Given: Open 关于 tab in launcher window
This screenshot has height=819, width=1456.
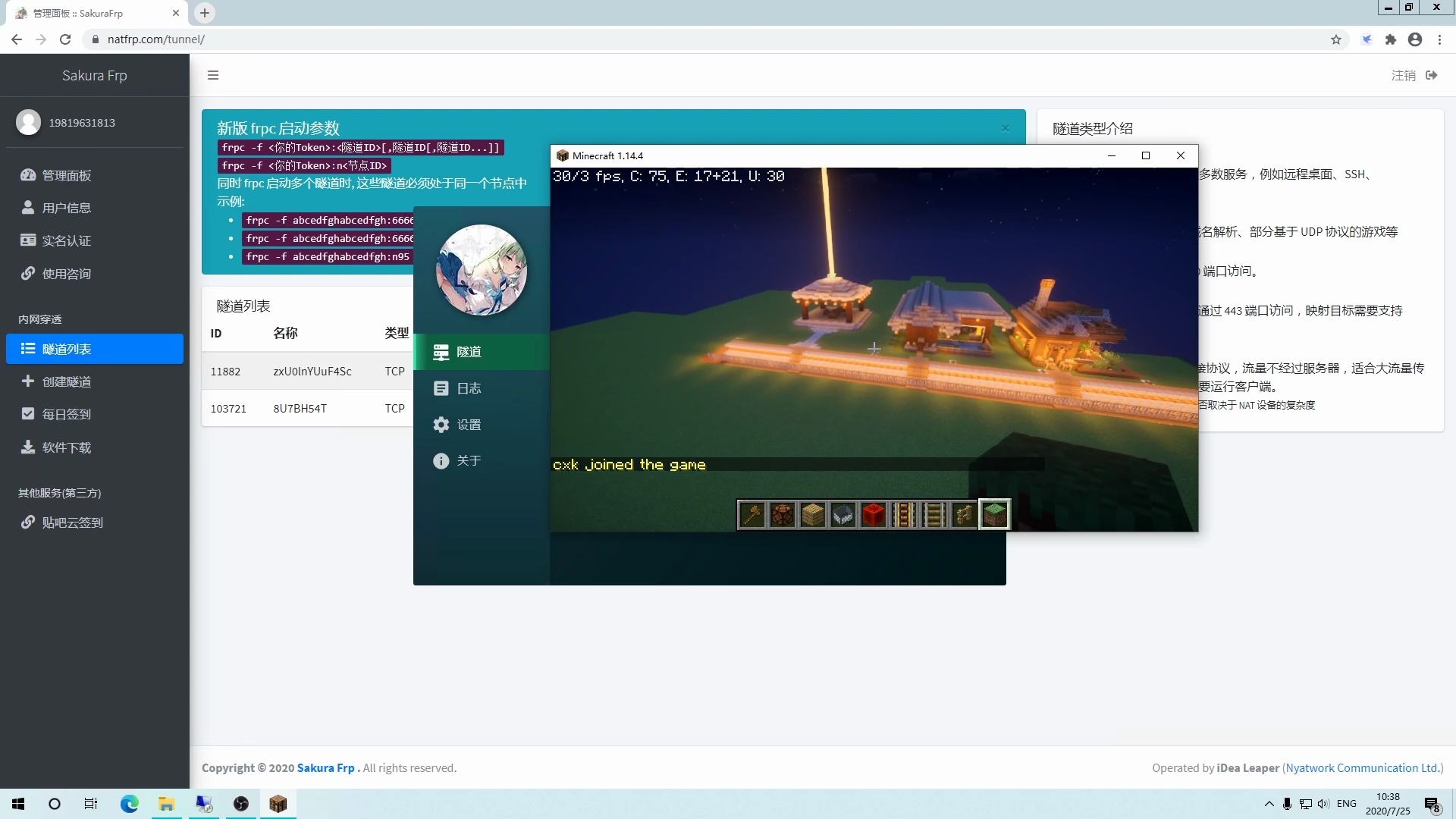Looking at the screenshot, I should (482, 460).
